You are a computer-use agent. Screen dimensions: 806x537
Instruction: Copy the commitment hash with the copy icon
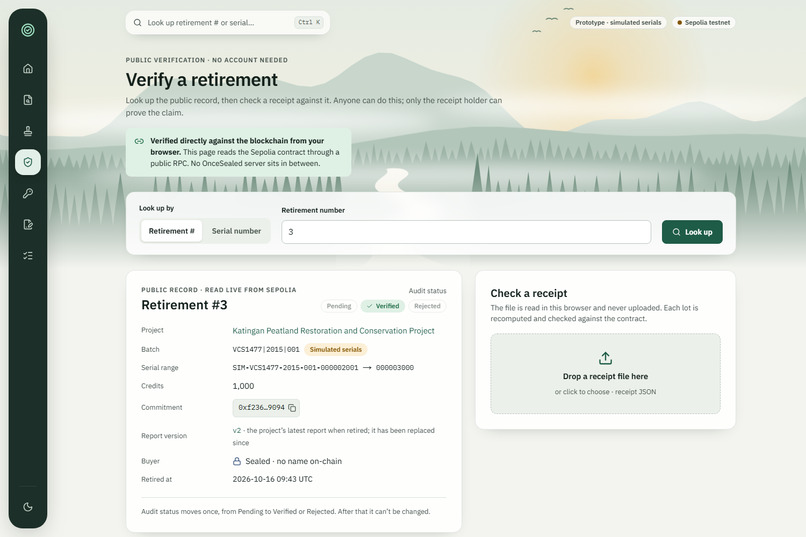(x=292, y=408)
